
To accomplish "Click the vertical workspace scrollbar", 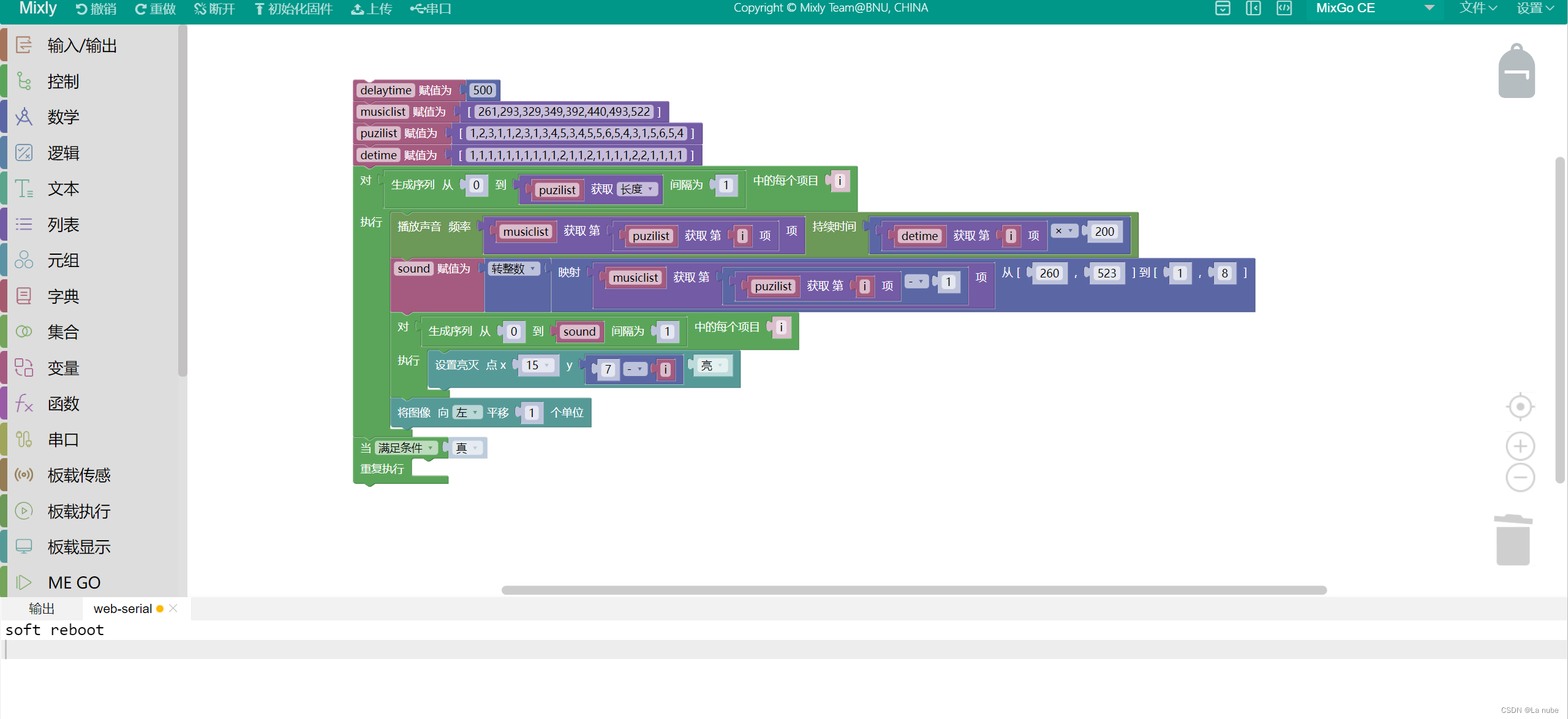I will click(1559, 320).
